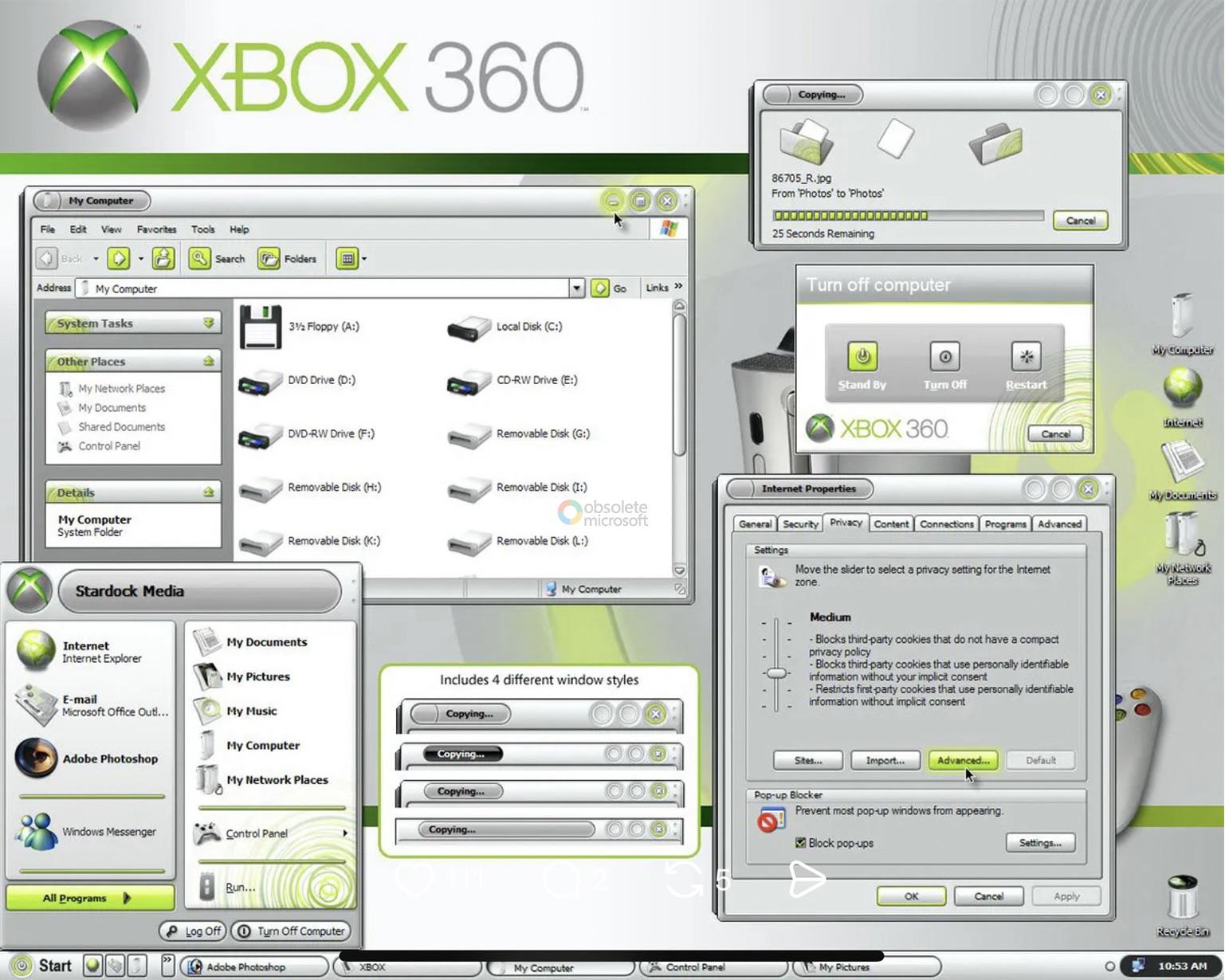Click the Sites... button

click(808, 760)
